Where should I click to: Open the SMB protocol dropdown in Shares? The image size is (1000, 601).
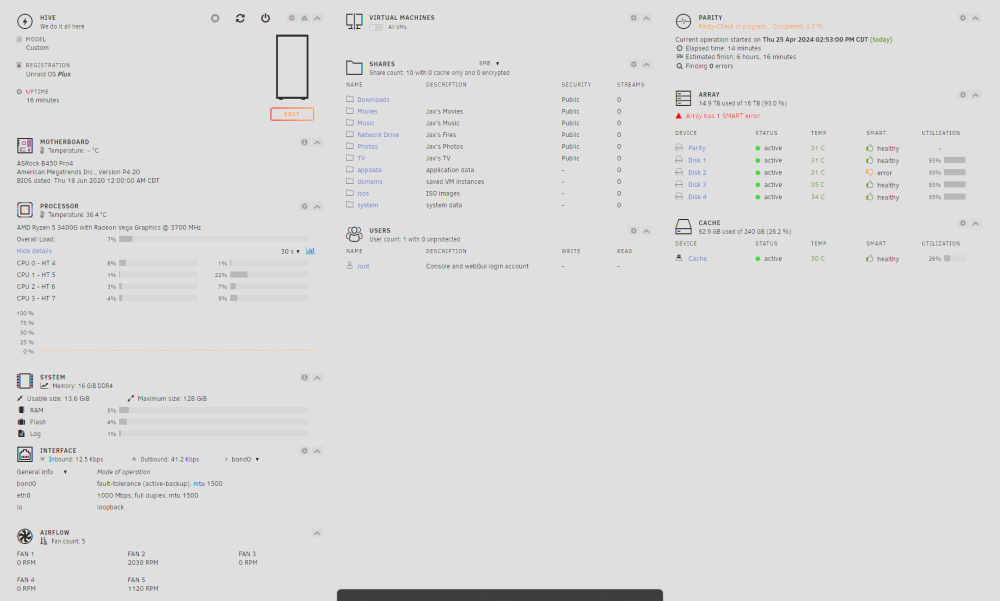point(489,64)
